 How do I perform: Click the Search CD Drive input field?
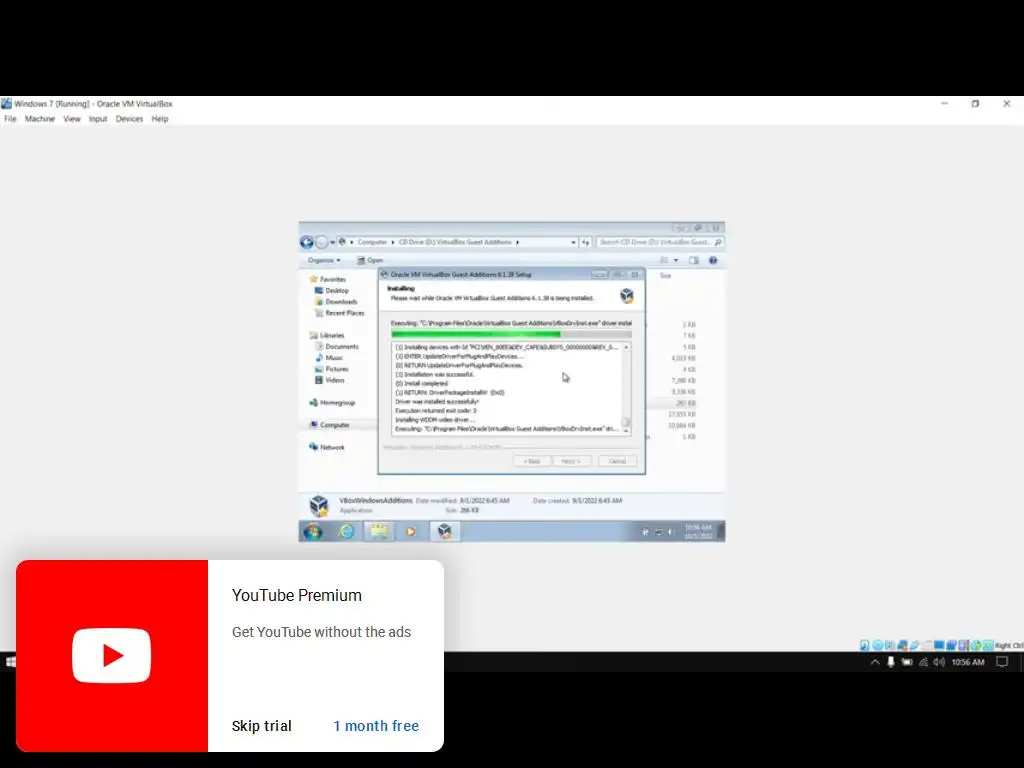pos(660,242)
